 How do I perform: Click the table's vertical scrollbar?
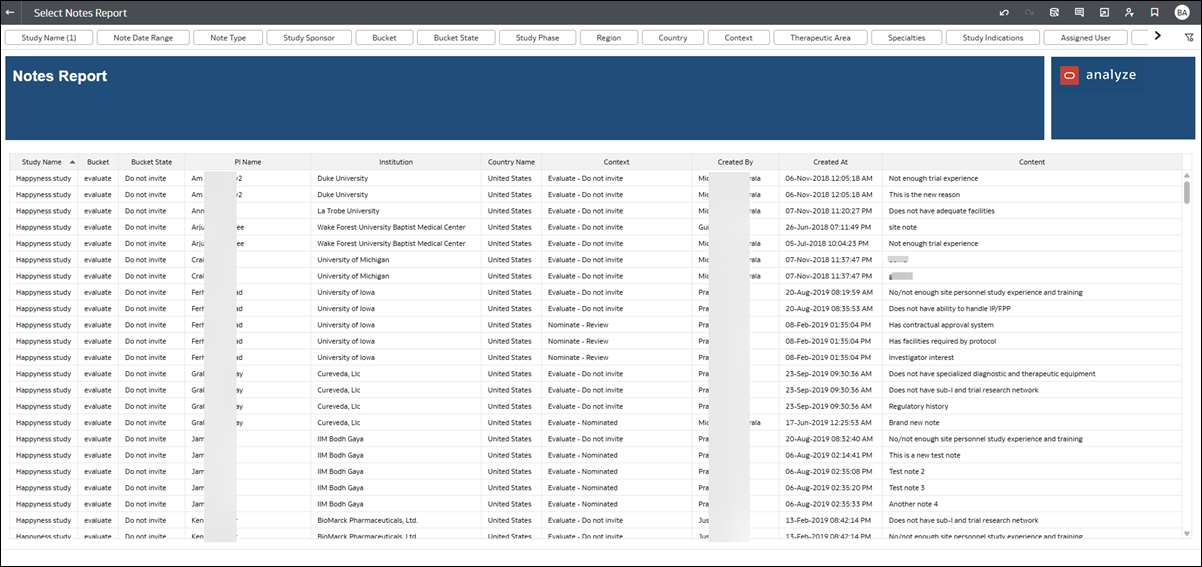point(1187,192)
